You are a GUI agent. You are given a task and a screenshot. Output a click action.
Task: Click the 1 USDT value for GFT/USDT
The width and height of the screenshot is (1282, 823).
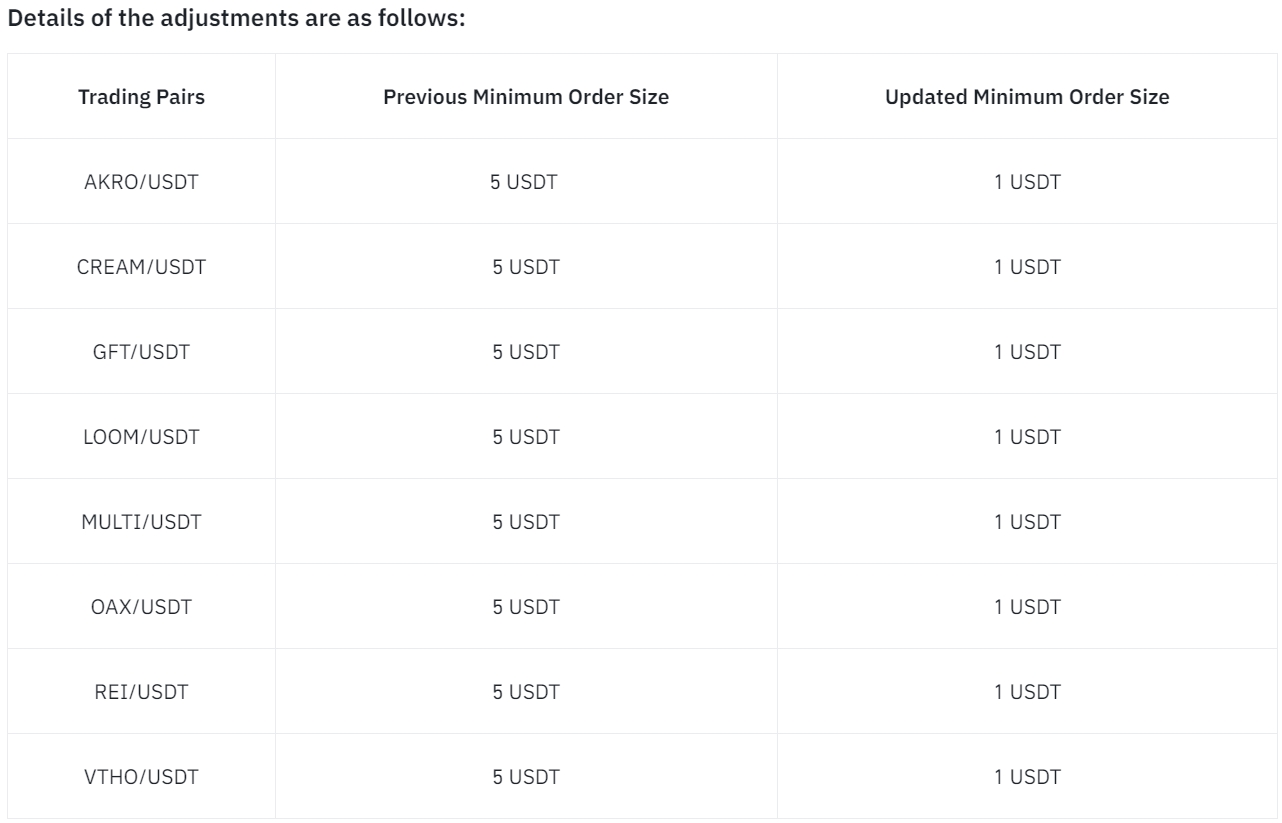[1027, 352]
